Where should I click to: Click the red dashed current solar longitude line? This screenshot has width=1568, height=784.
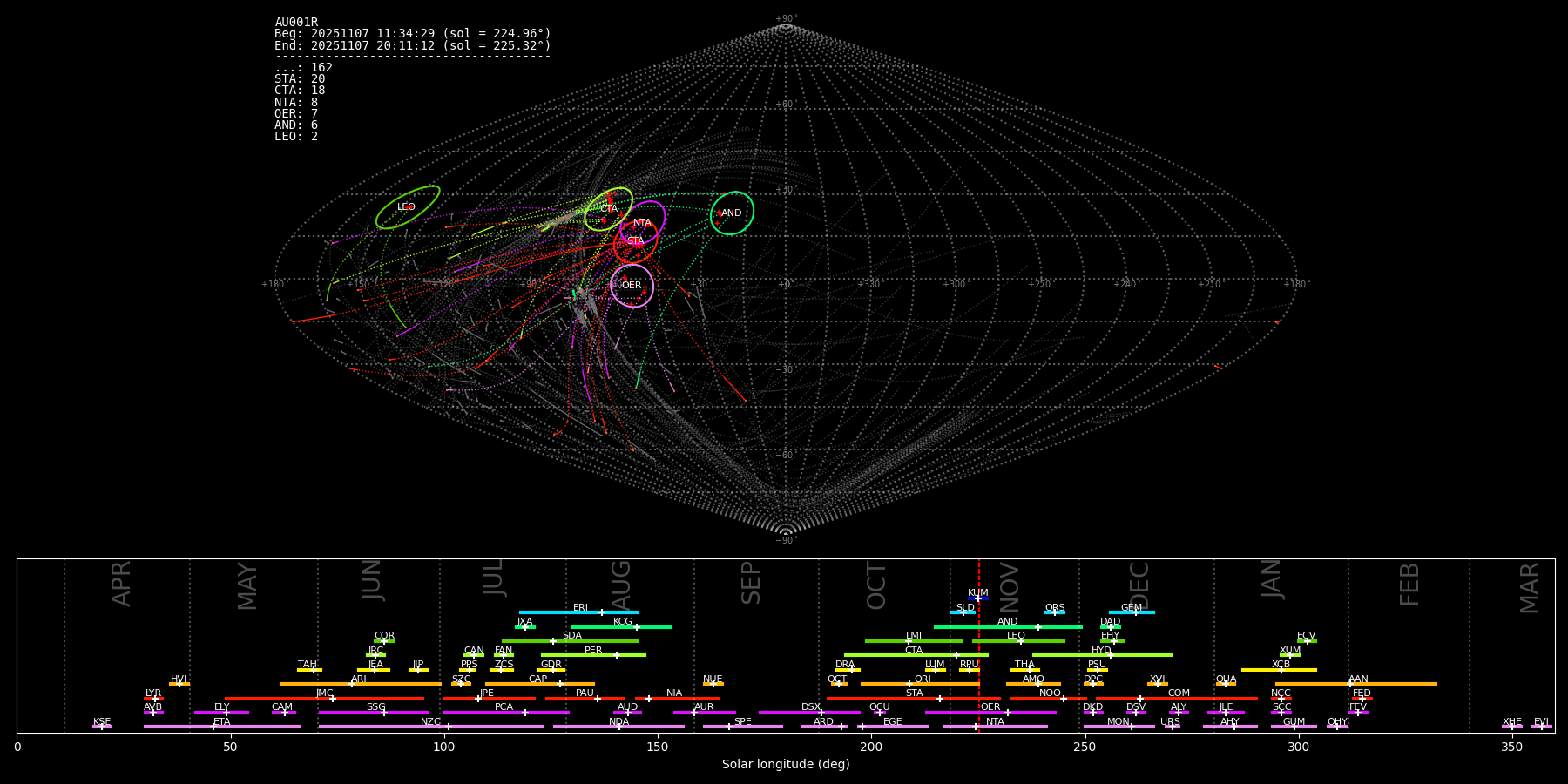click(979, 645)
